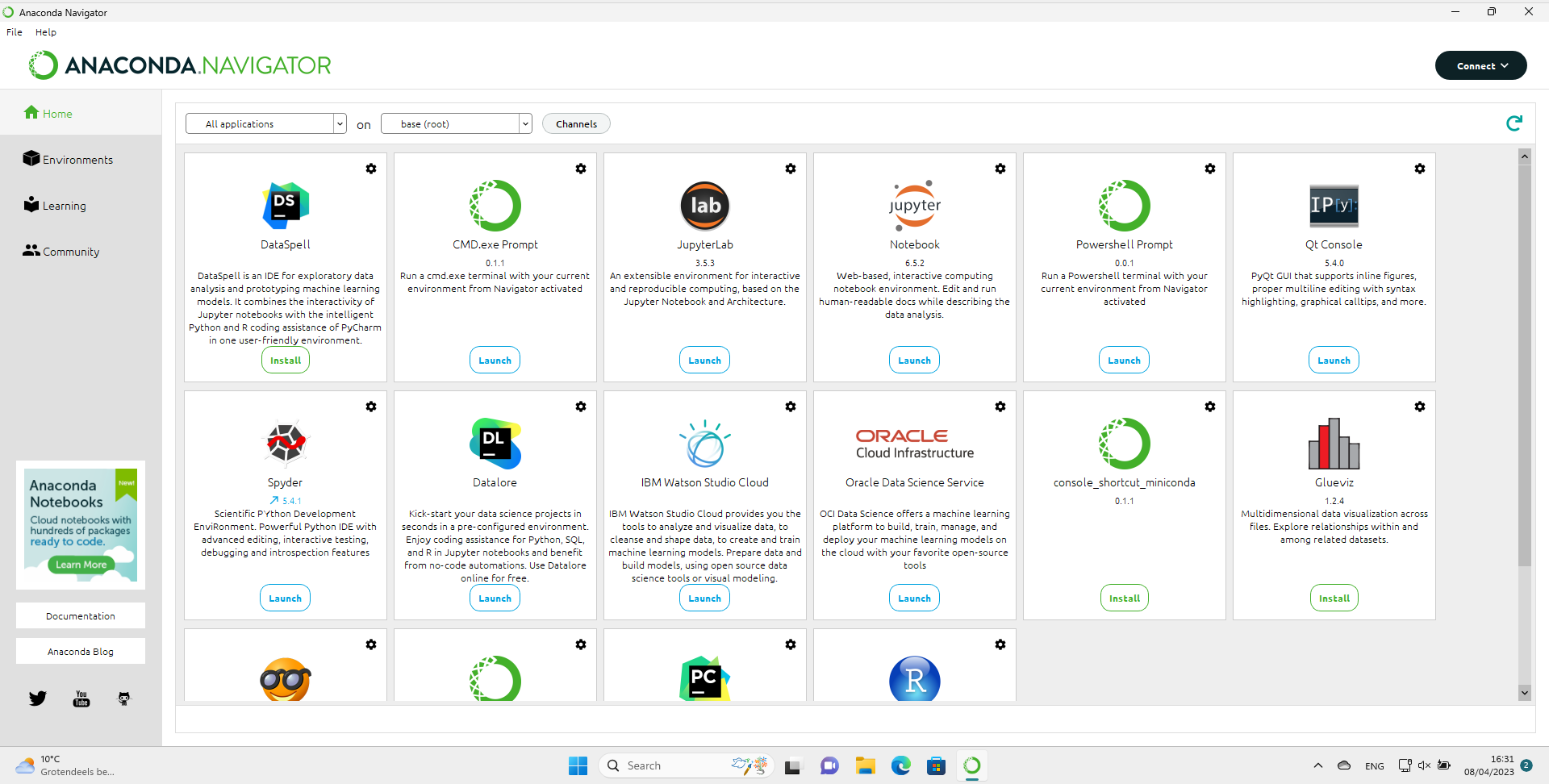Viewport: 1549px width, 784px height.
Task: Click the Oracle Cloud Infrastructure logo
Action: pyautogui.click(x=915, y=444)
